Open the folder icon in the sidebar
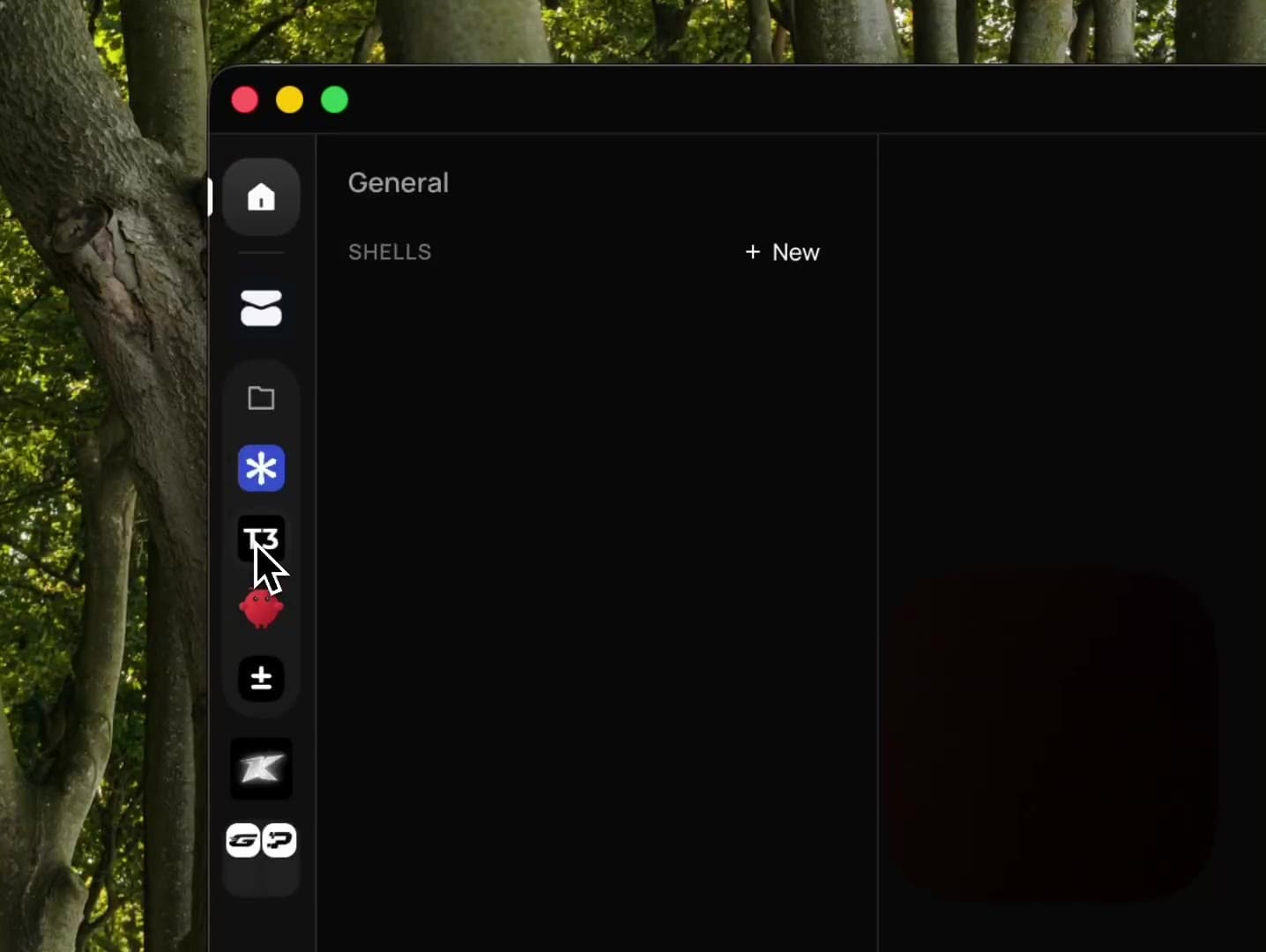The width and height of the screenshot is (1266, 952). [x=261, y=398]
